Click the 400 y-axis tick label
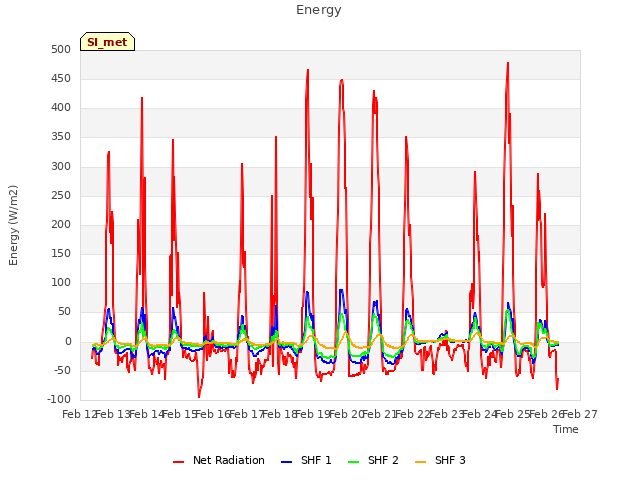 coord(61,108)
